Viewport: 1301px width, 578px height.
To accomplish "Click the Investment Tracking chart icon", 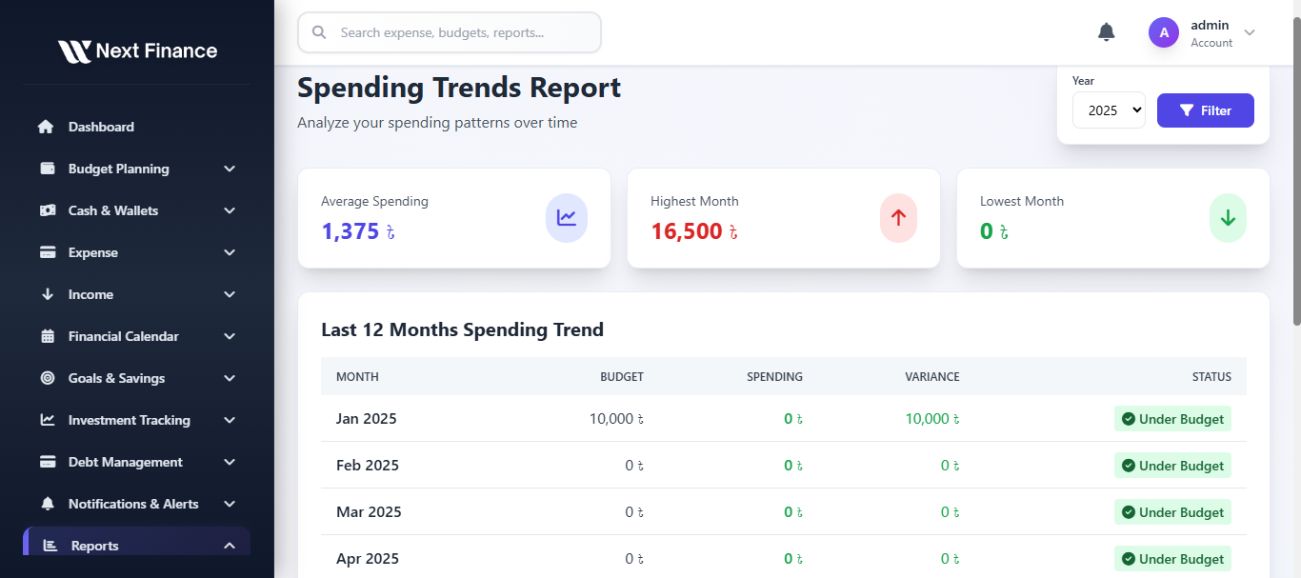I will point(47,421).
